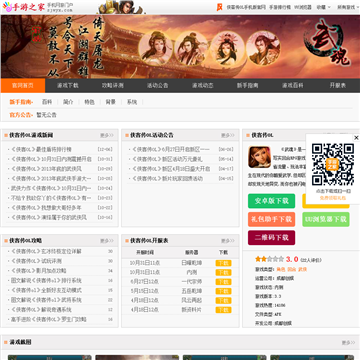Click 下载 button for 风云再起 server
Image resolution: width=360 pixels, height=360 pixels.
coord(223,300)
